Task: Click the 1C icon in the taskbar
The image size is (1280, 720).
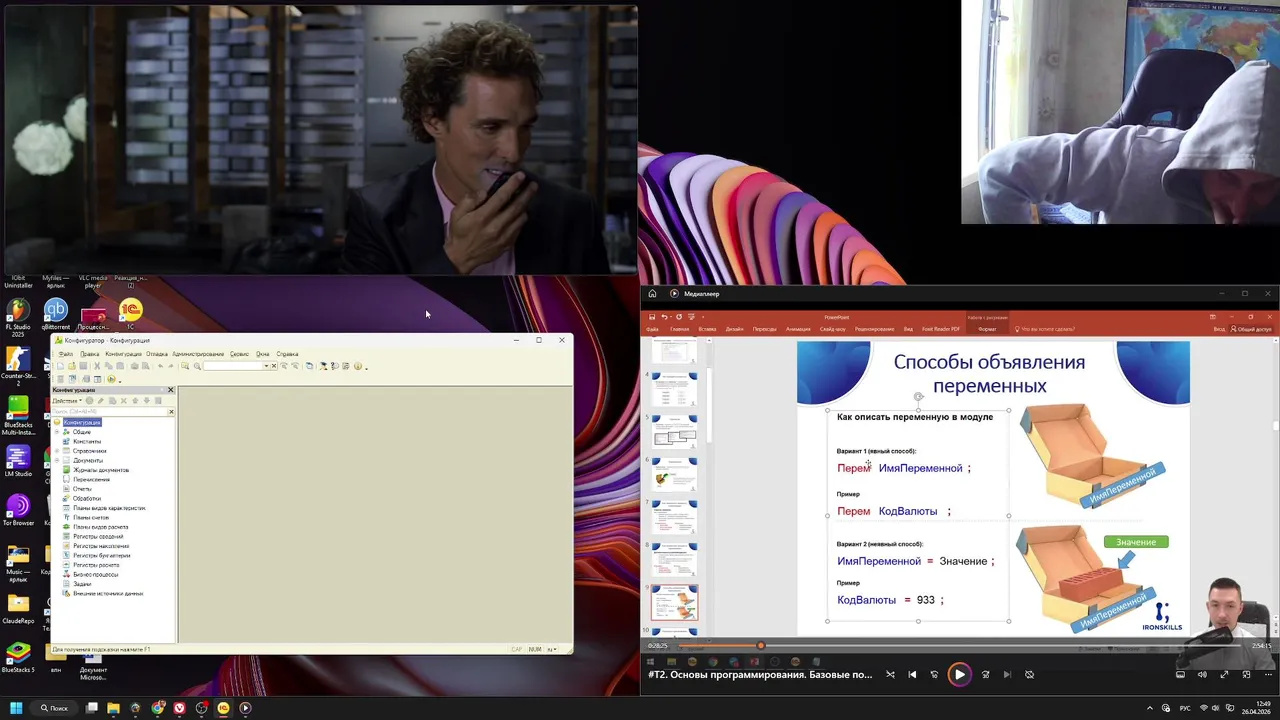Action: 223,708
